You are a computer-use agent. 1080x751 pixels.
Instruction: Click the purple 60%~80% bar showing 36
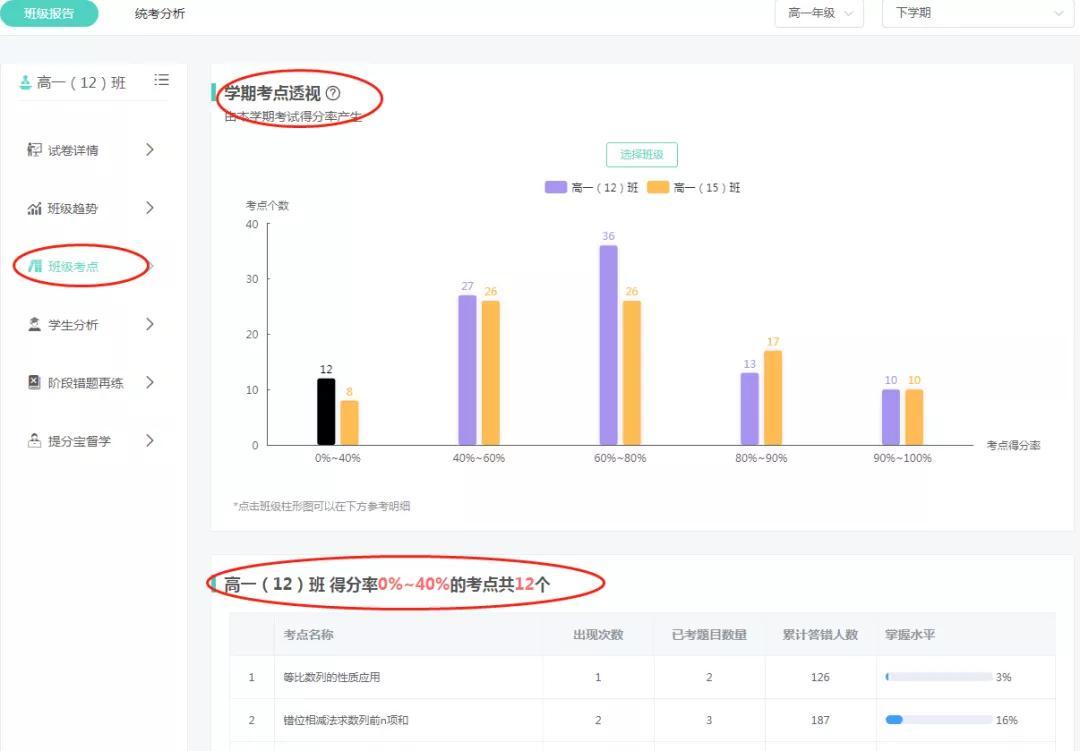tap(608, 345)
